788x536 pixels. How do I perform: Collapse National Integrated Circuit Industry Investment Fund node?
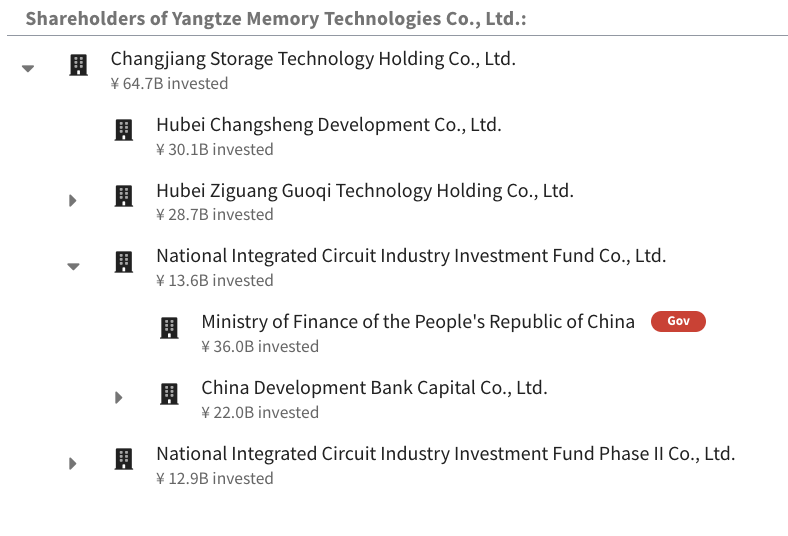[73, 266]
